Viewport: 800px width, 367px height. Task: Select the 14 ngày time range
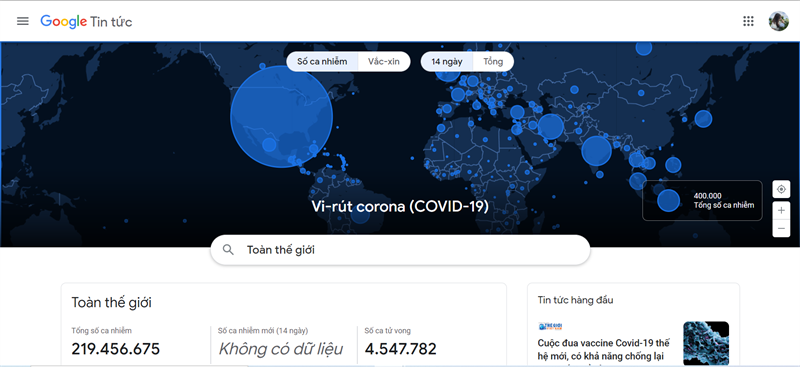(447, 62)
